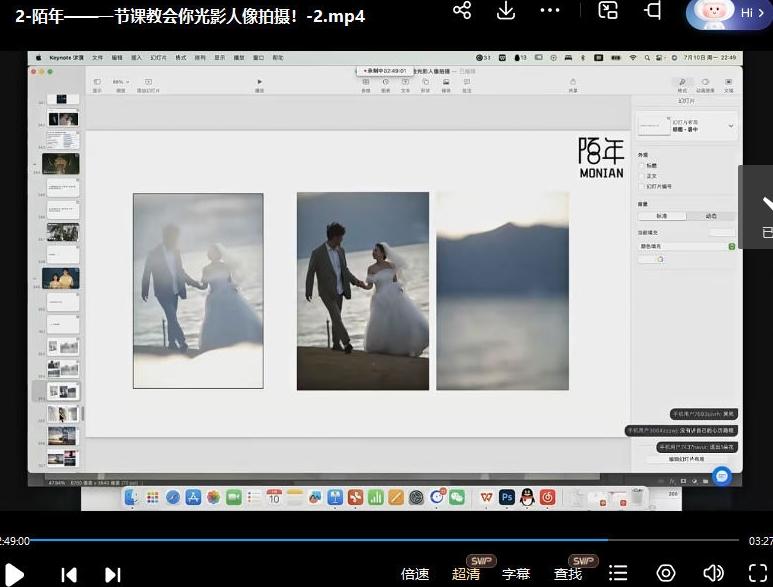Enter fullscreen mode

pyautogui.click(x=758, y=573)
